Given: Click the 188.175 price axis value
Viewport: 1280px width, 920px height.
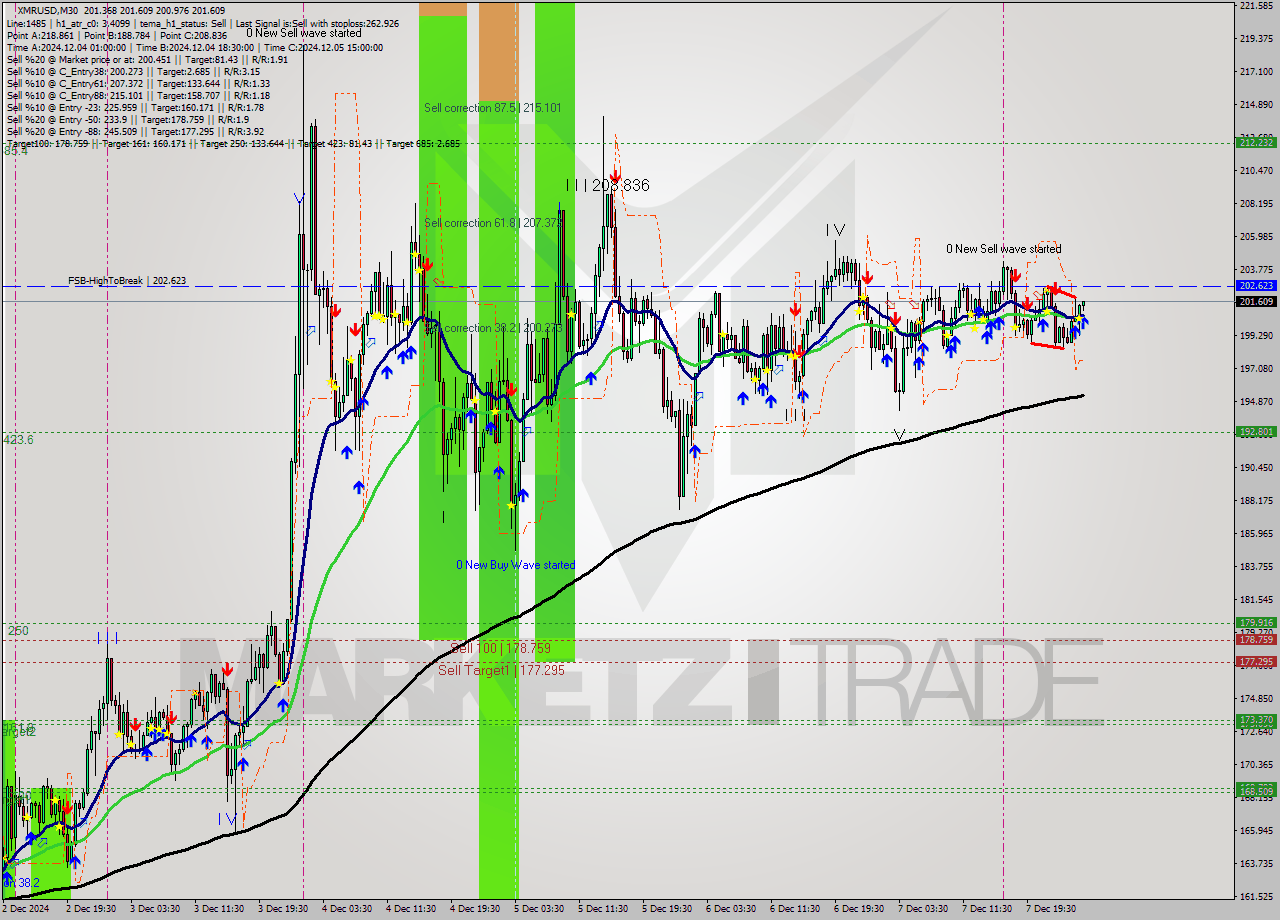Looking at the screenshot, I should pyautogui.click(x=1255, y=501).
